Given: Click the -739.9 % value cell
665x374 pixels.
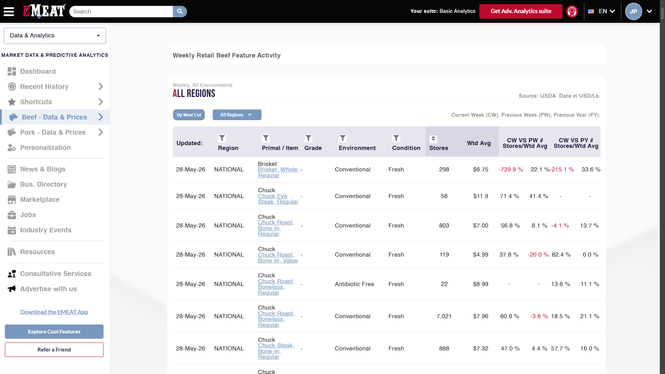Looking at the screenshot, I should pyautogui.click(x=511, y=170).
